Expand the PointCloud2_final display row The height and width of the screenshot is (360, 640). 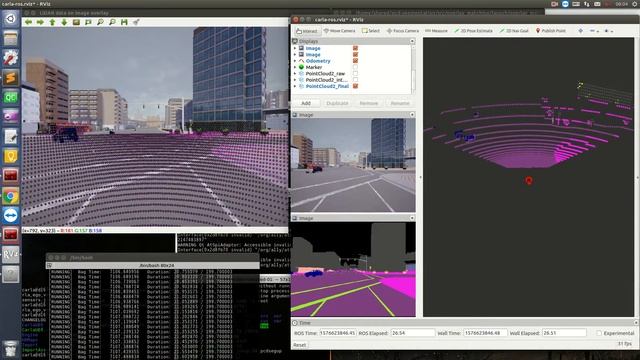click(295, 86)
